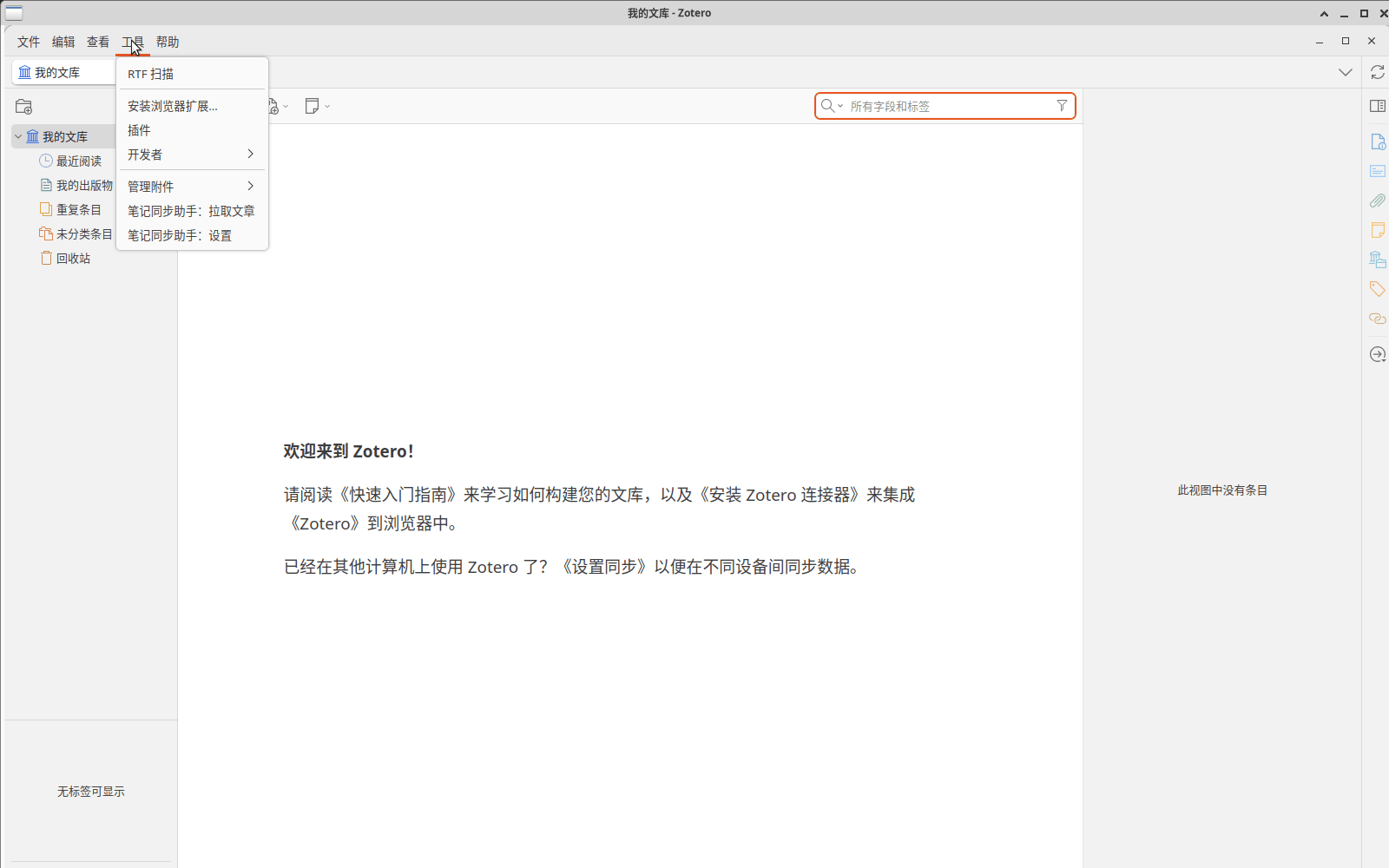This screenshot has height=868, width=1389.
Task: Open the New Note dropdown arrow
Action: click(x=327, y=107)
